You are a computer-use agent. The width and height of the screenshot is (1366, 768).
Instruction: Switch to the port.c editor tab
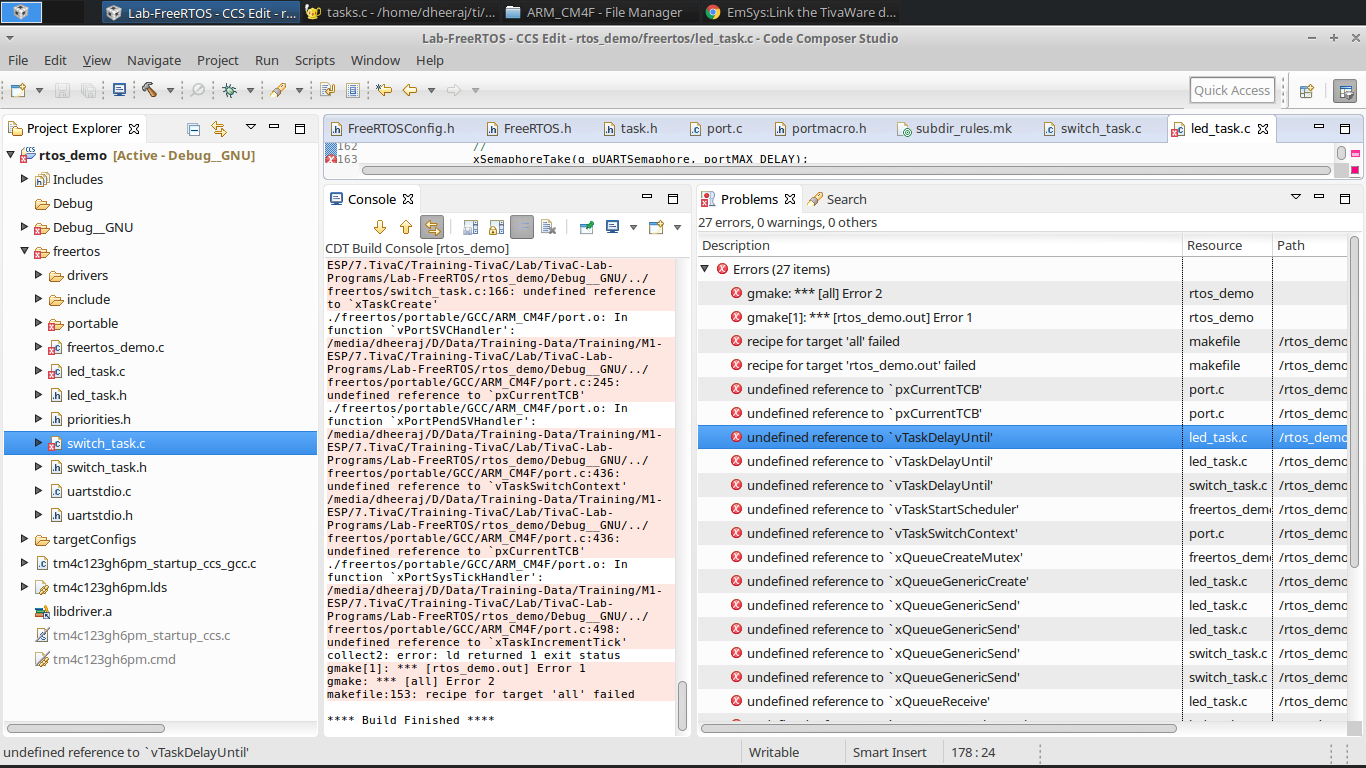[x=716, y=129]
